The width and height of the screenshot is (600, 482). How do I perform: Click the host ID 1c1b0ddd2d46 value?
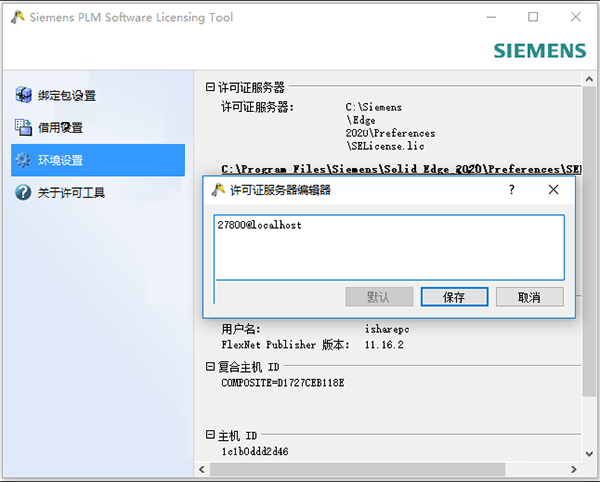[x=255, y=451]
